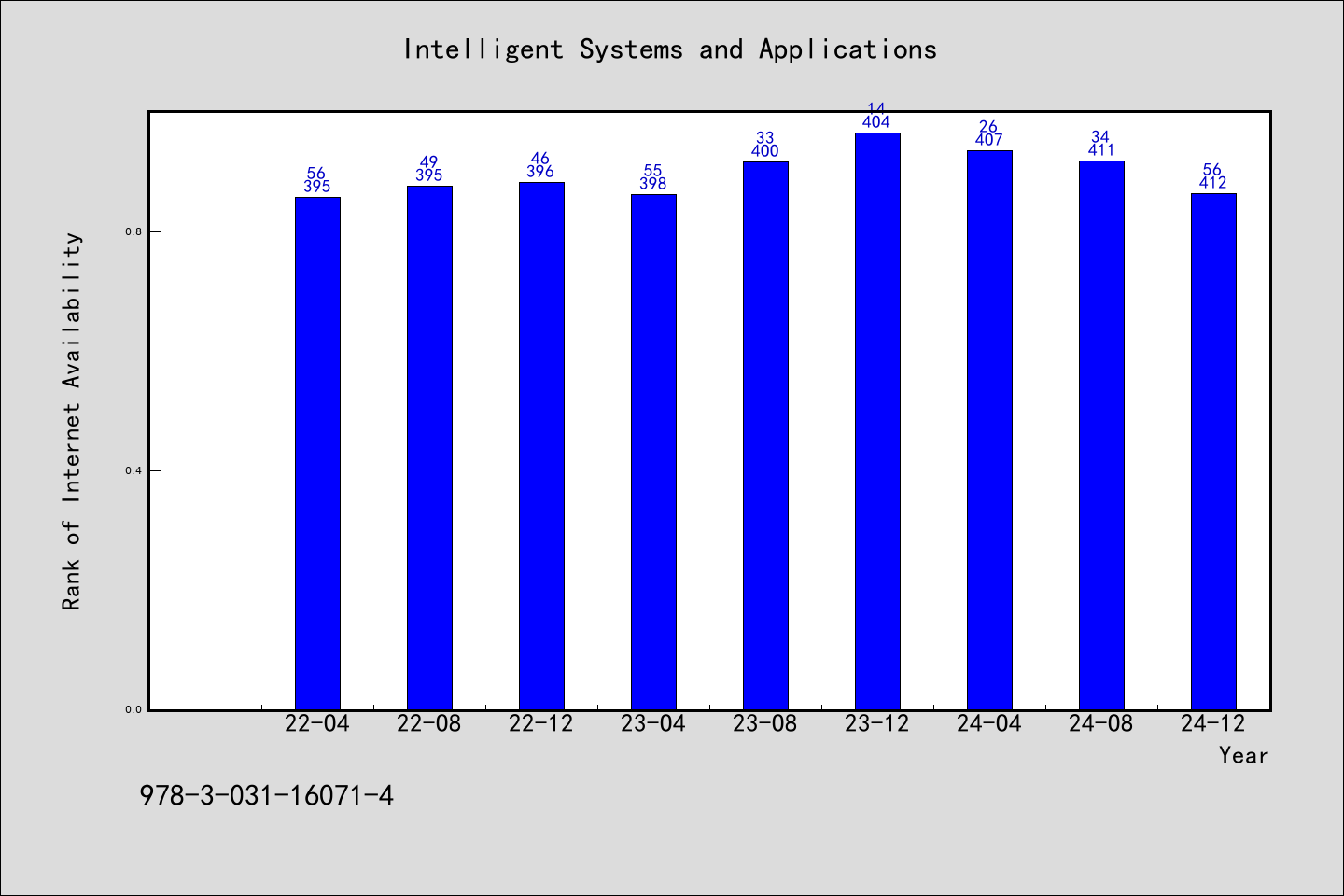Click the value 411 above the 24-08 bar
This screenshot has width=1344, height=896.
tap(1100, 150)
